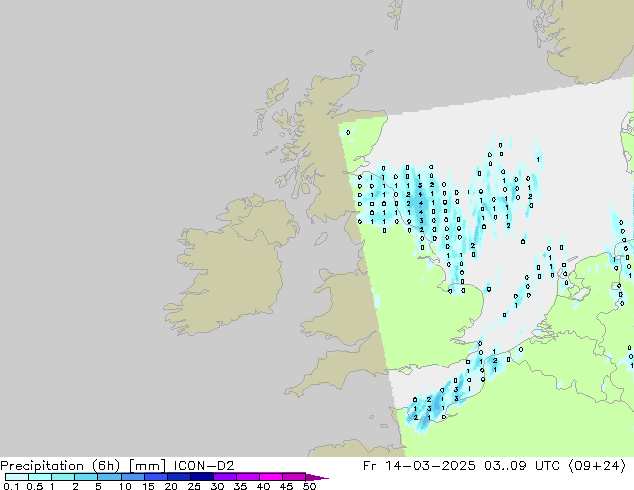Select the 2–5 mm legend swatch

point(86,477)
